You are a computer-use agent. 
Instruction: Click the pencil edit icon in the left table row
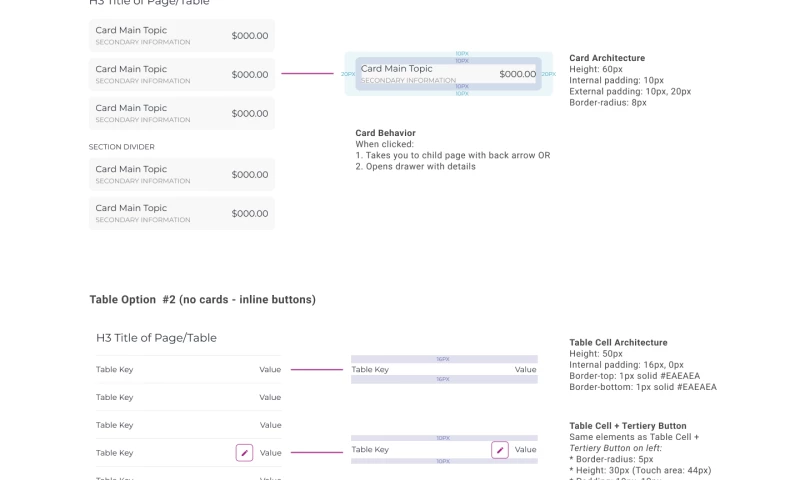point(244,453)
